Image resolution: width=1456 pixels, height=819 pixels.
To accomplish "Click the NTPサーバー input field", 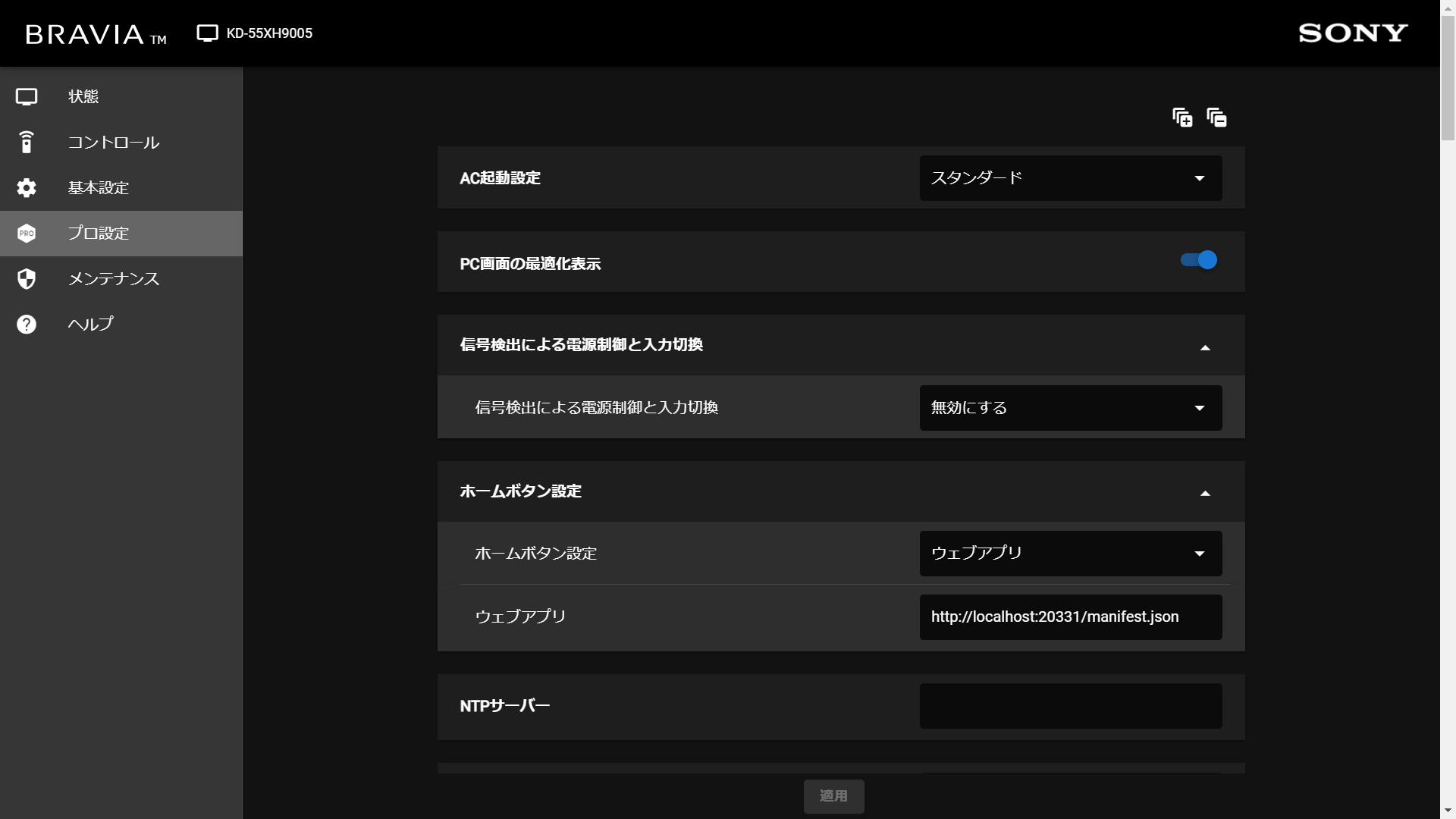I will (1070, 706).
